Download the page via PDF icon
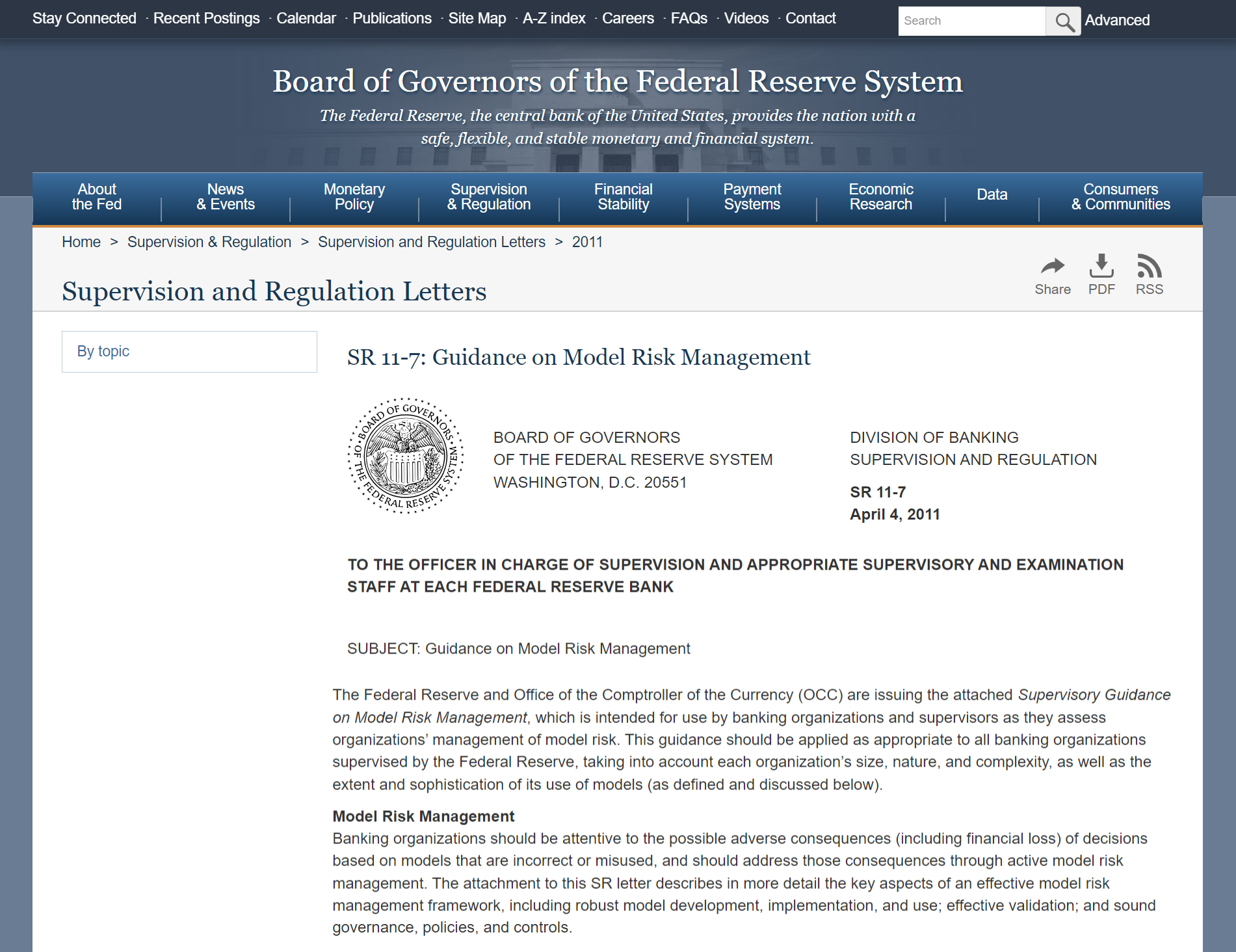 (x=1101, y=275)
